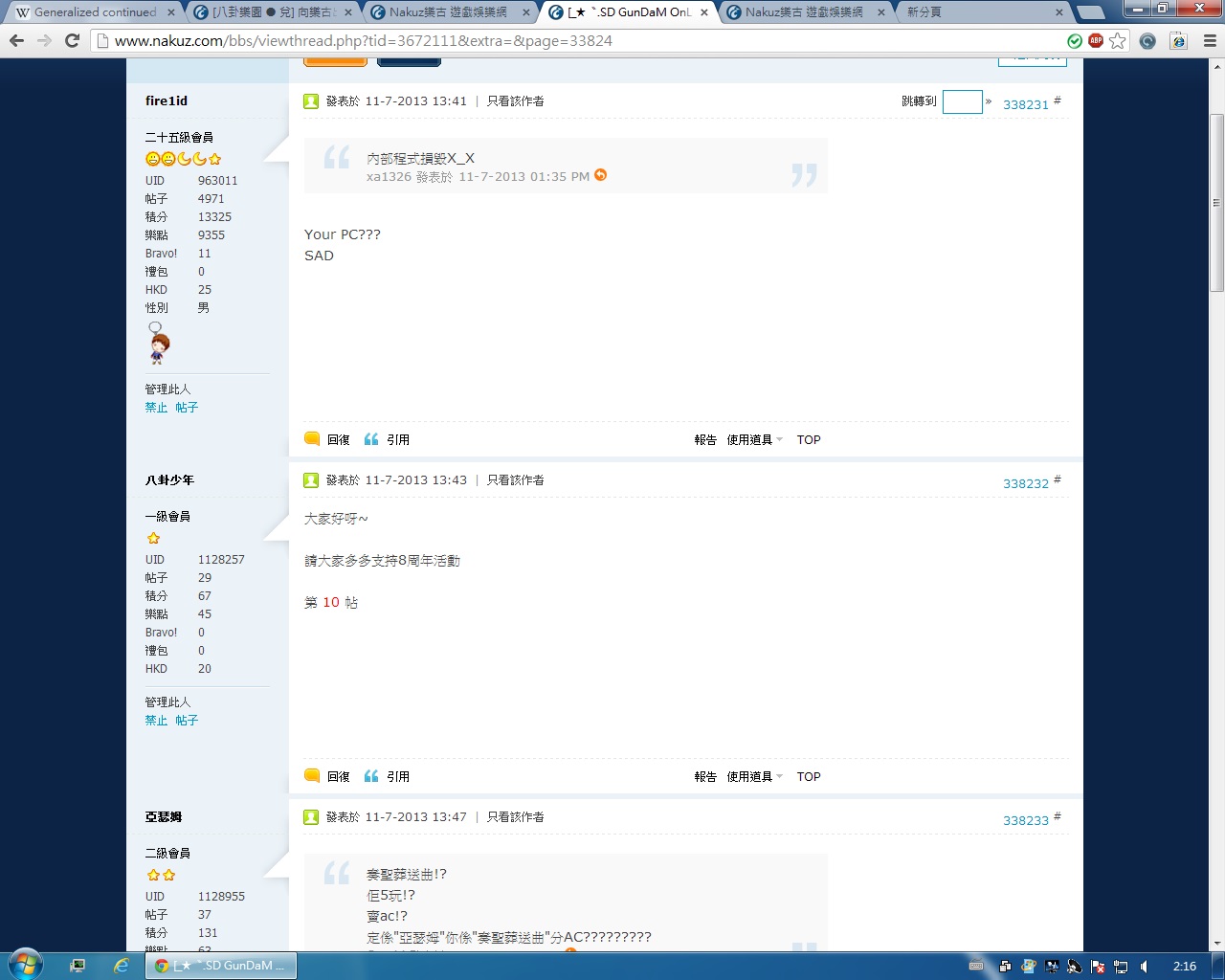Click the browser address bar
Image resolution: width=1225 pixels, height=980 pixels.
(x=574, y=40)
